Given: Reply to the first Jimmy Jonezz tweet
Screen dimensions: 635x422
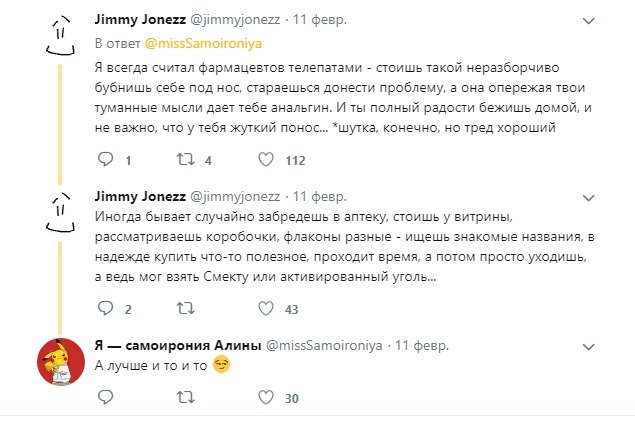Looking at the screenshot, I should (106, 160).
